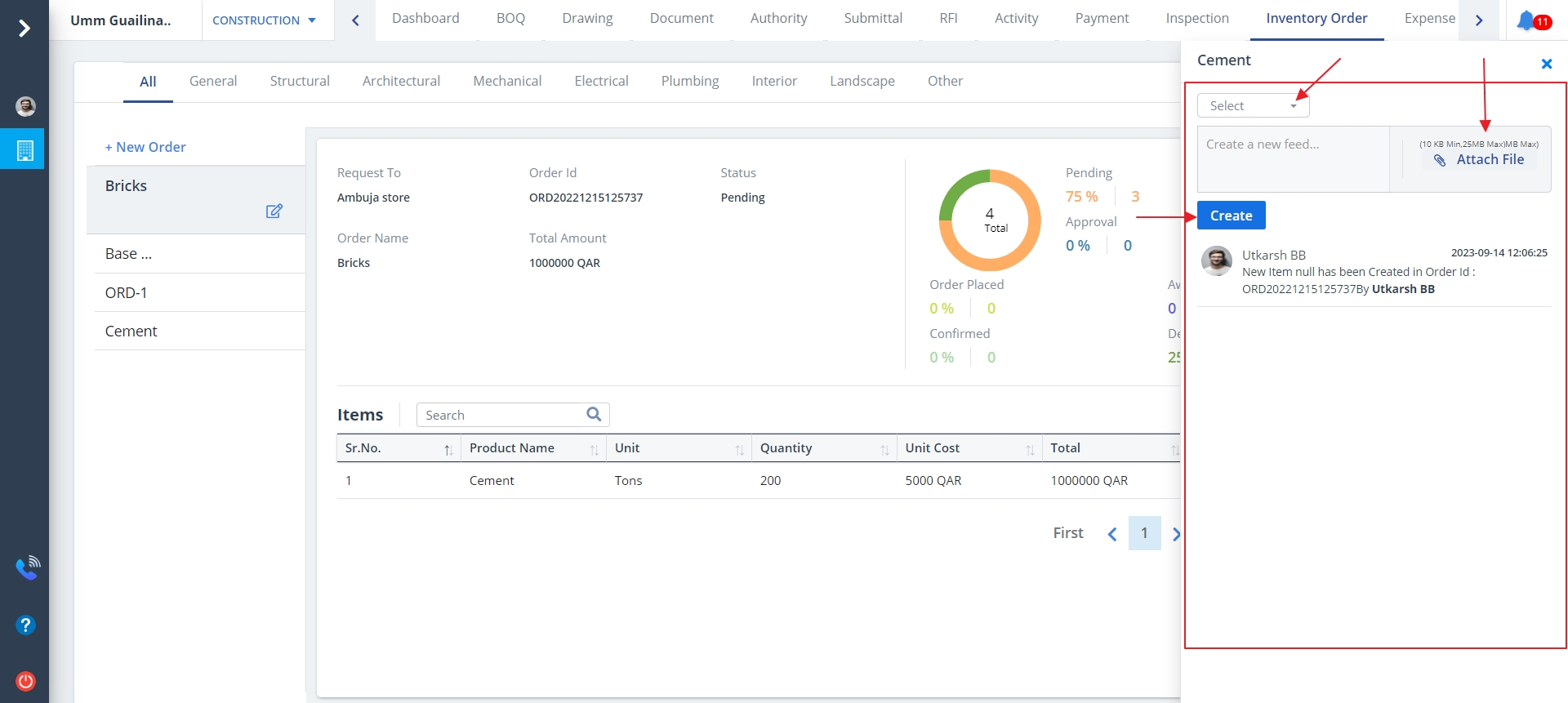
Task: Open the CONSTRUCTION dropdown
Action: (x=264, y=20)
